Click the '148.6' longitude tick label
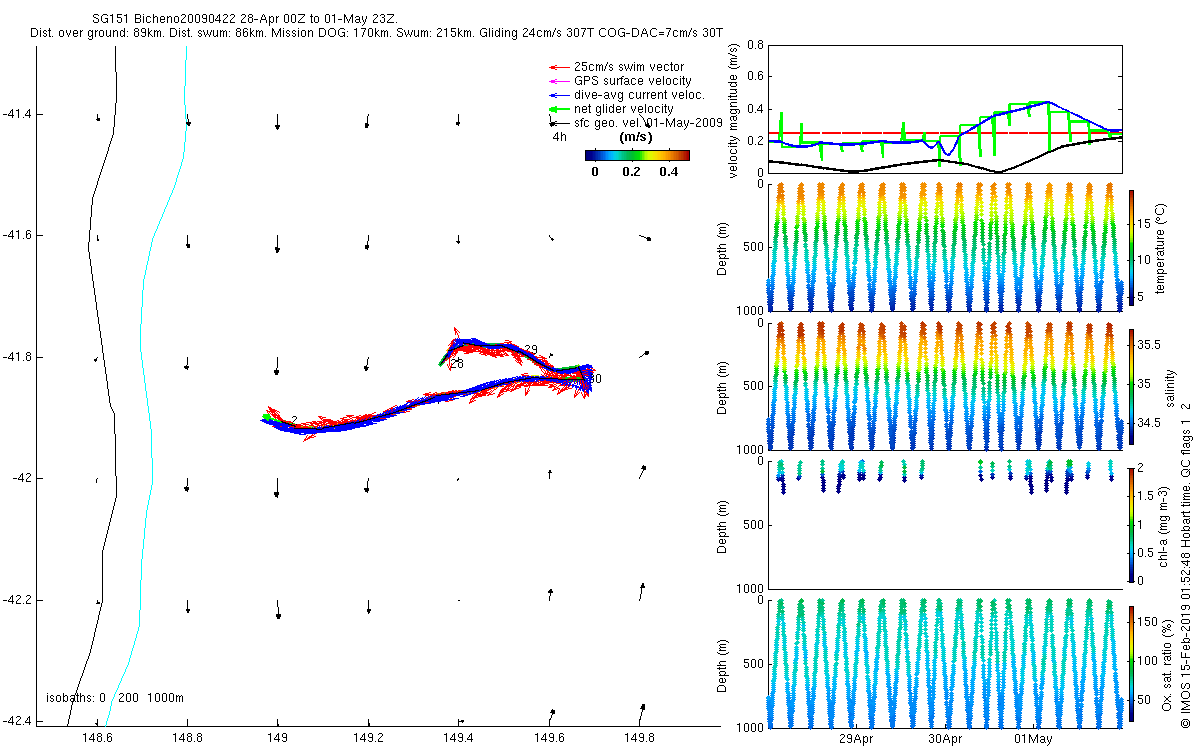The image size is (1200, 750). point(96,738)
